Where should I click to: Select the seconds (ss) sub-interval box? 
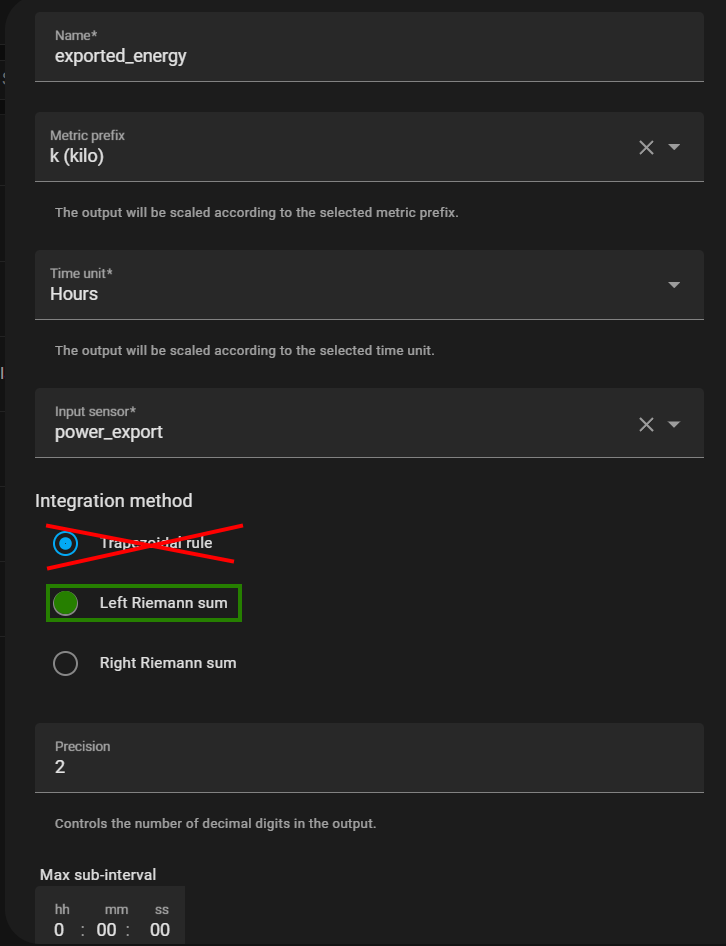pos(160,930)
